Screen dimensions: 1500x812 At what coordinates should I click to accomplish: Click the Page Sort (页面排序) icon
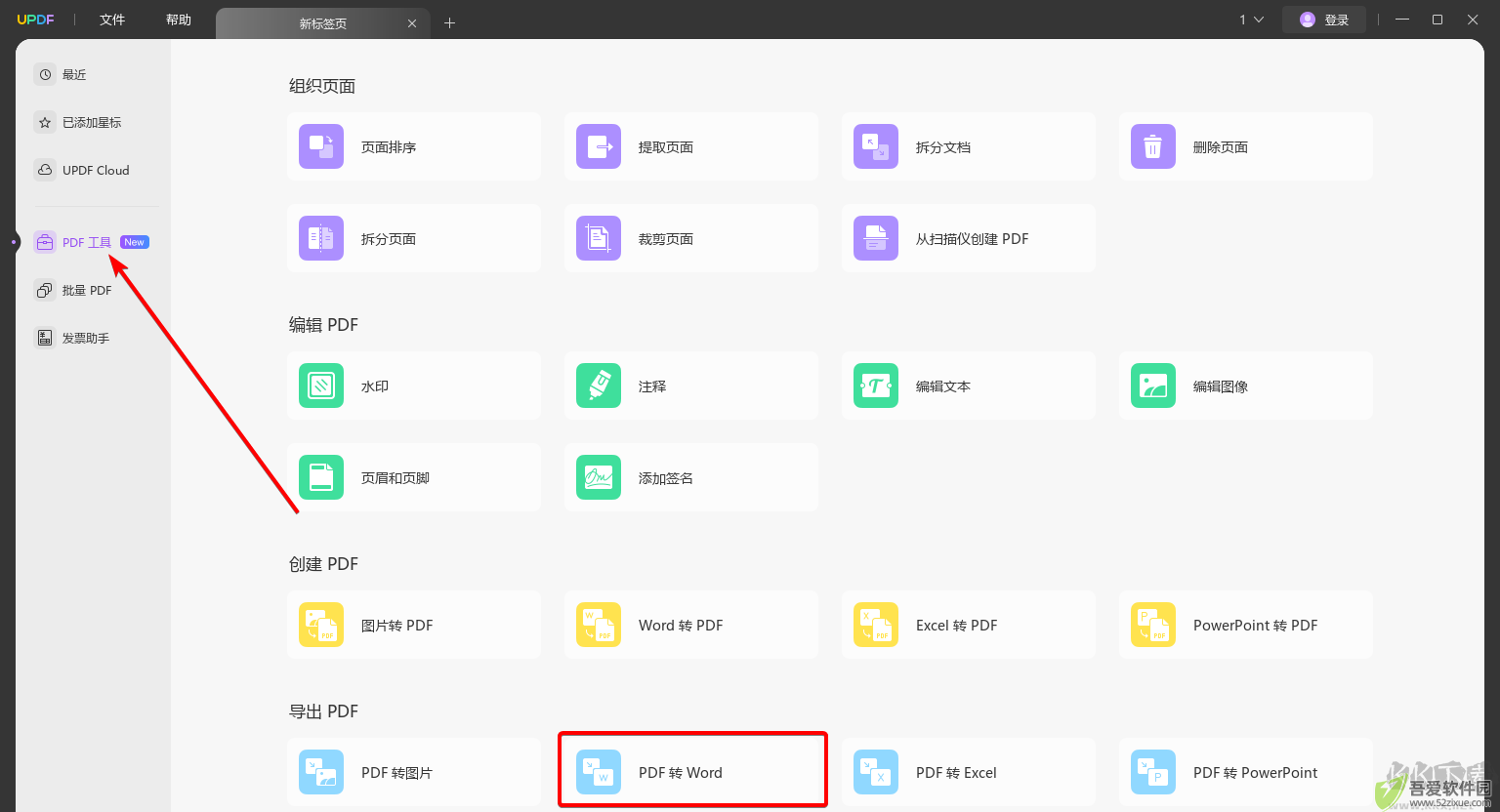click(x=321, y=146)
